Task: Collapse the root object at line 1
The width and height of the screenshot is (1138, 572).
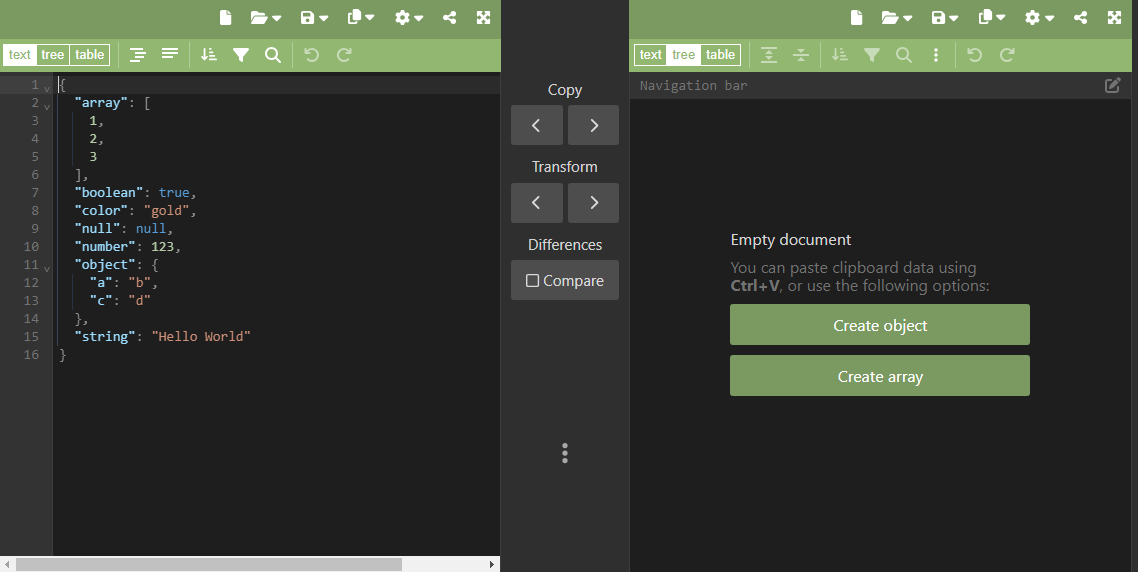Action: click(x=47, y=89)
